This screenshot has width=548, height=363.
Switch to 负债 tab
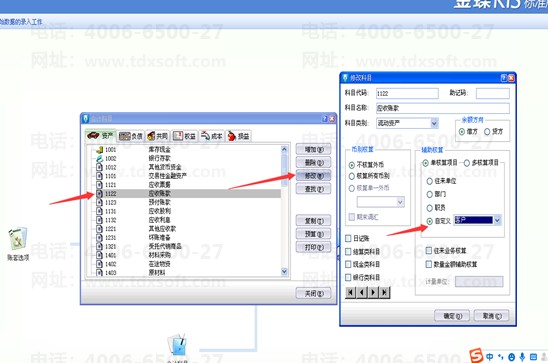coord(131,136)
